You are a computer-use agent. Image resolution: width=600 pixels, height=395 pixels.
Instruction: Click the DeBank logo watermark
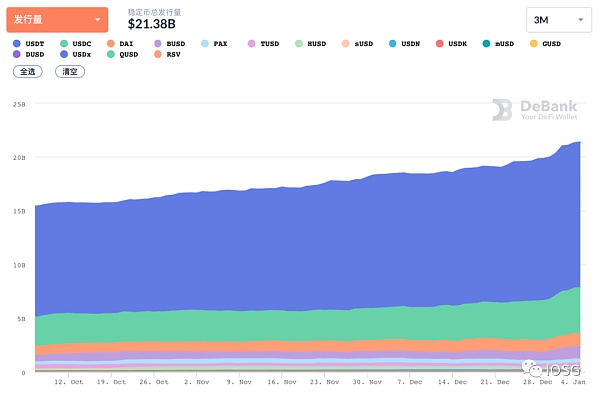coord(535,110)
